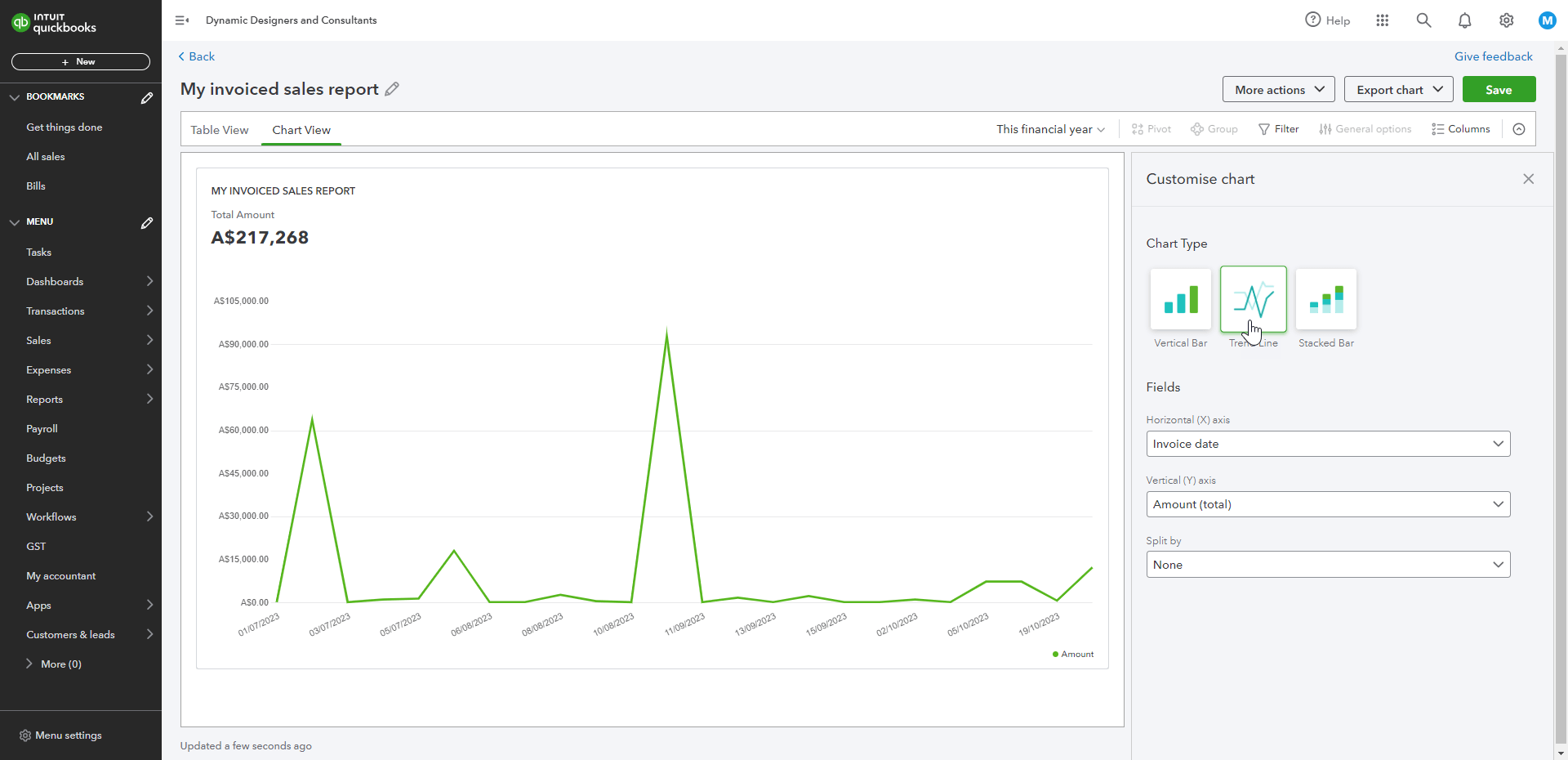The height and width of the screenshot is (760, 1568).
Task: Click the Amount legend marker
Action: point(1056,655)
